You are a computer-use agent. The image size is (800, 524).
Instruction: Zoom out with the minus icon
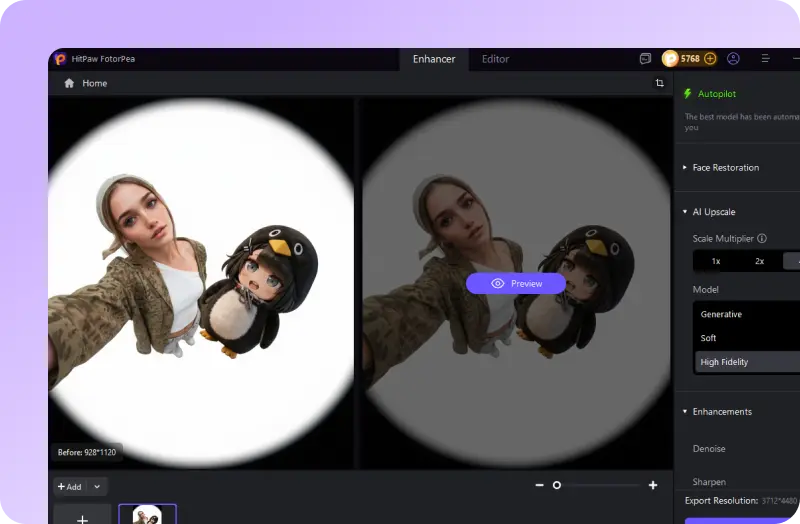pos(539,485)
